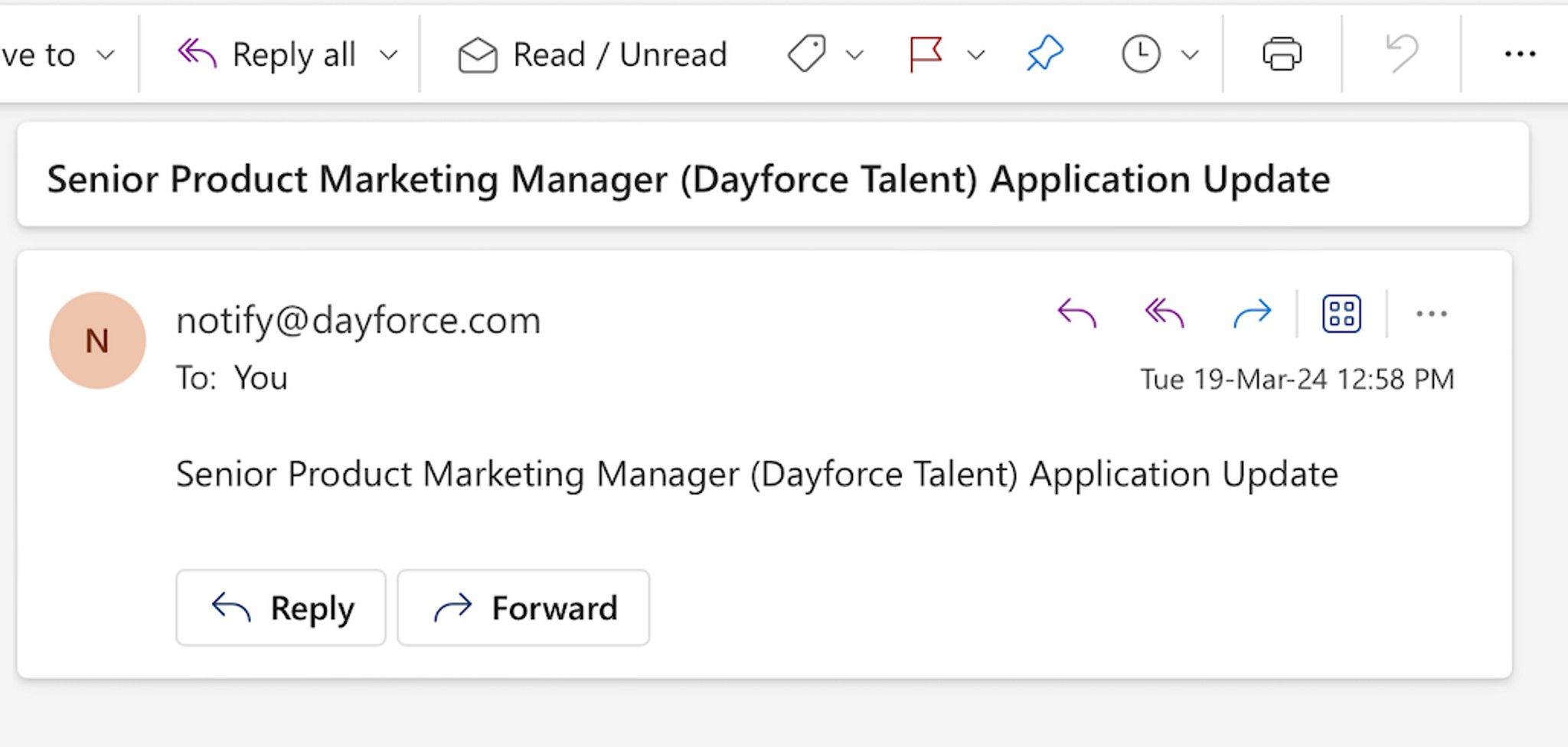The width and height of the screenshot is (1568, 747).
Task: Click reply-all double arrow in message header
Action: 1164,314
